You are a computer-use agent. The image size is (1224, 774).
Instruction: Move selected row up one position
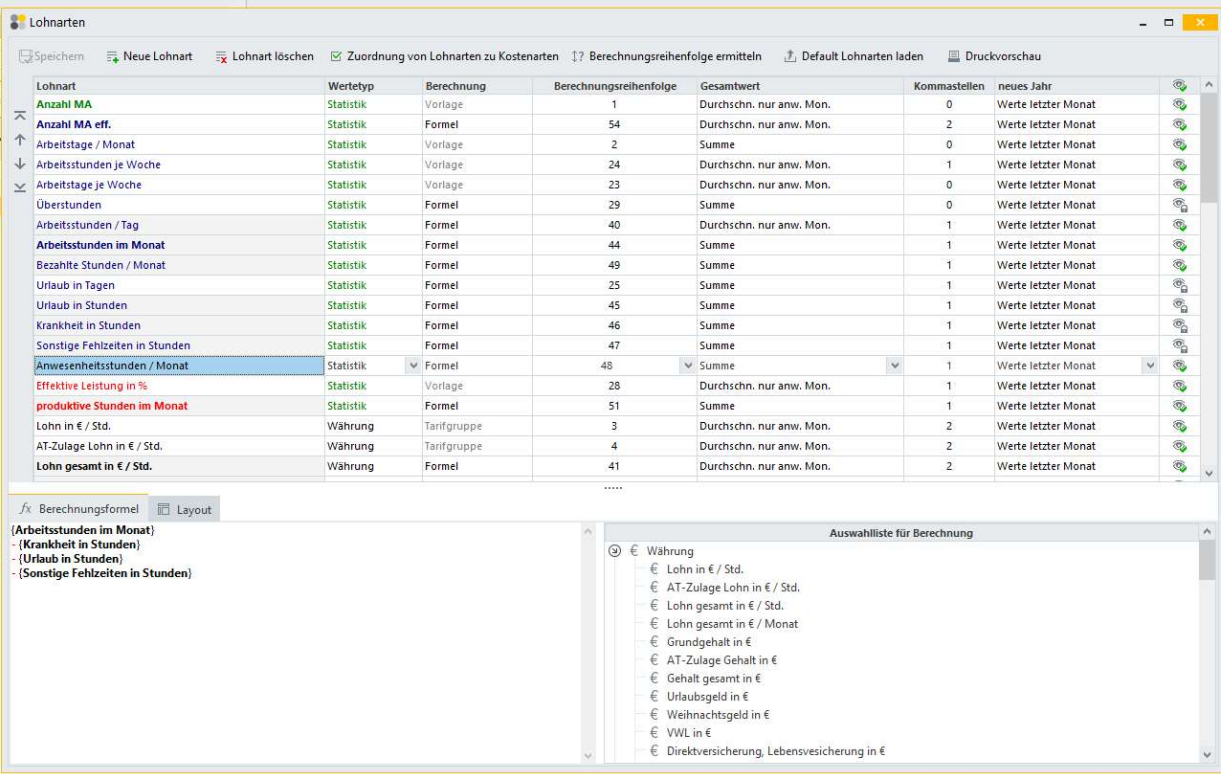(x=20, y=140)
